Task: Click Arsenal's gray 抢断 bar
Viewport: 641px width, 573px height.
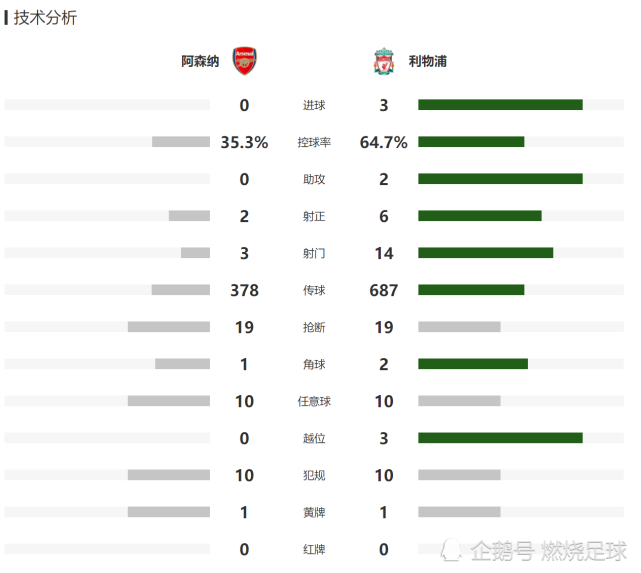Action: 169,327
